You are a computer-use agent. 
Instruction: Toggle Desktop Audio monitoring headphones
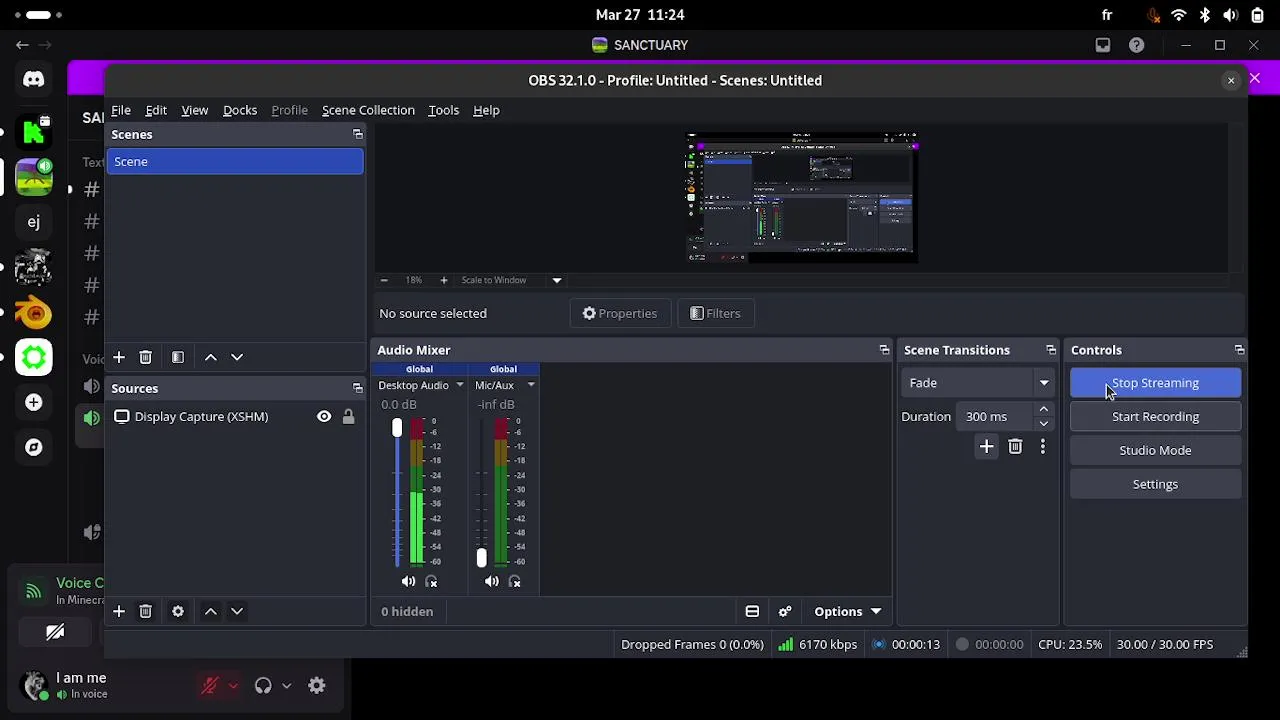432,582
